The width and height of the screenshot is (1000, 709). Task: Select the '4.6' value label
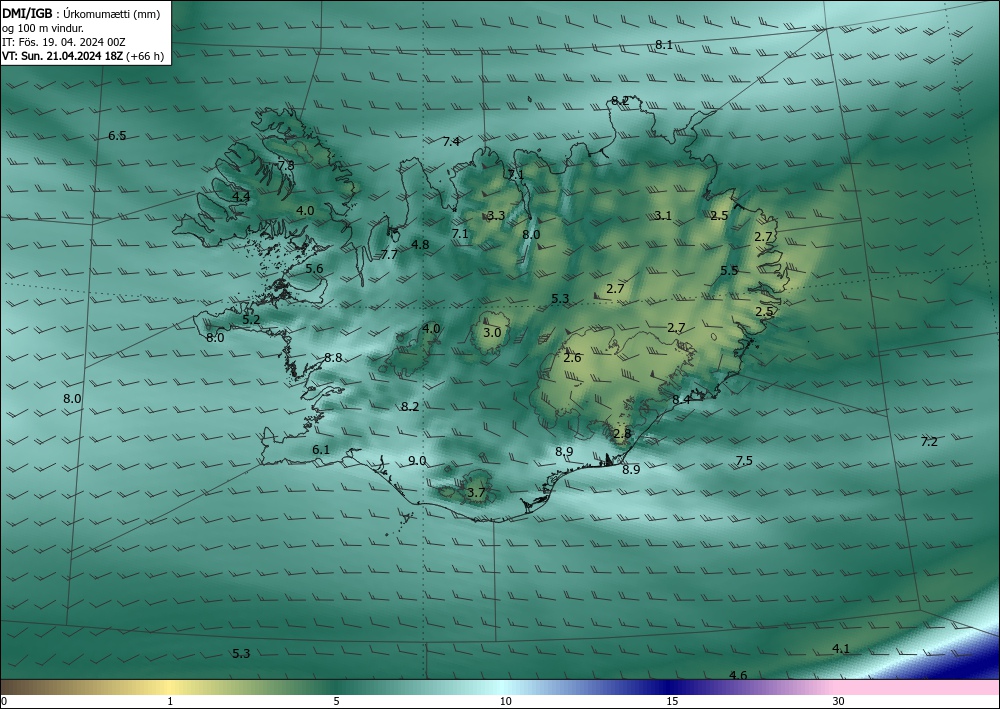[738, 675]
